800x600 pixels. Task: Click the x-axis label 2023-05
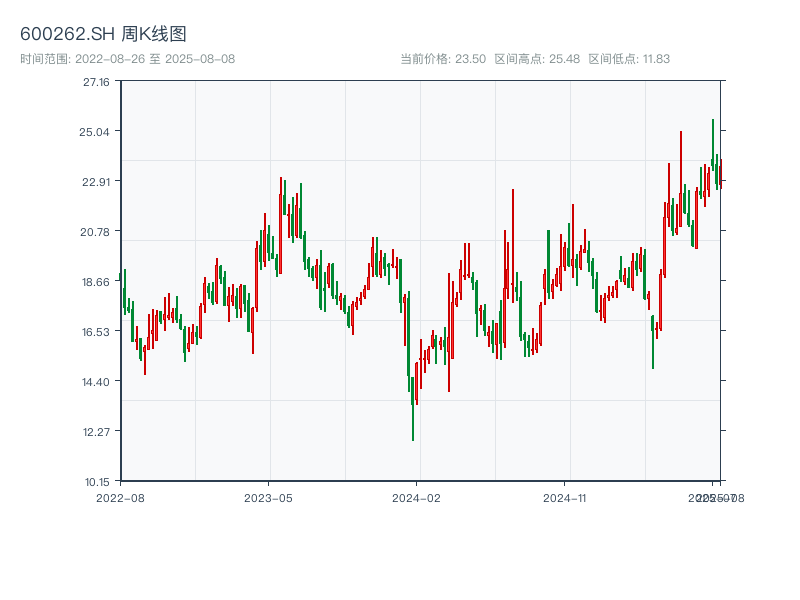coord(268,498)
